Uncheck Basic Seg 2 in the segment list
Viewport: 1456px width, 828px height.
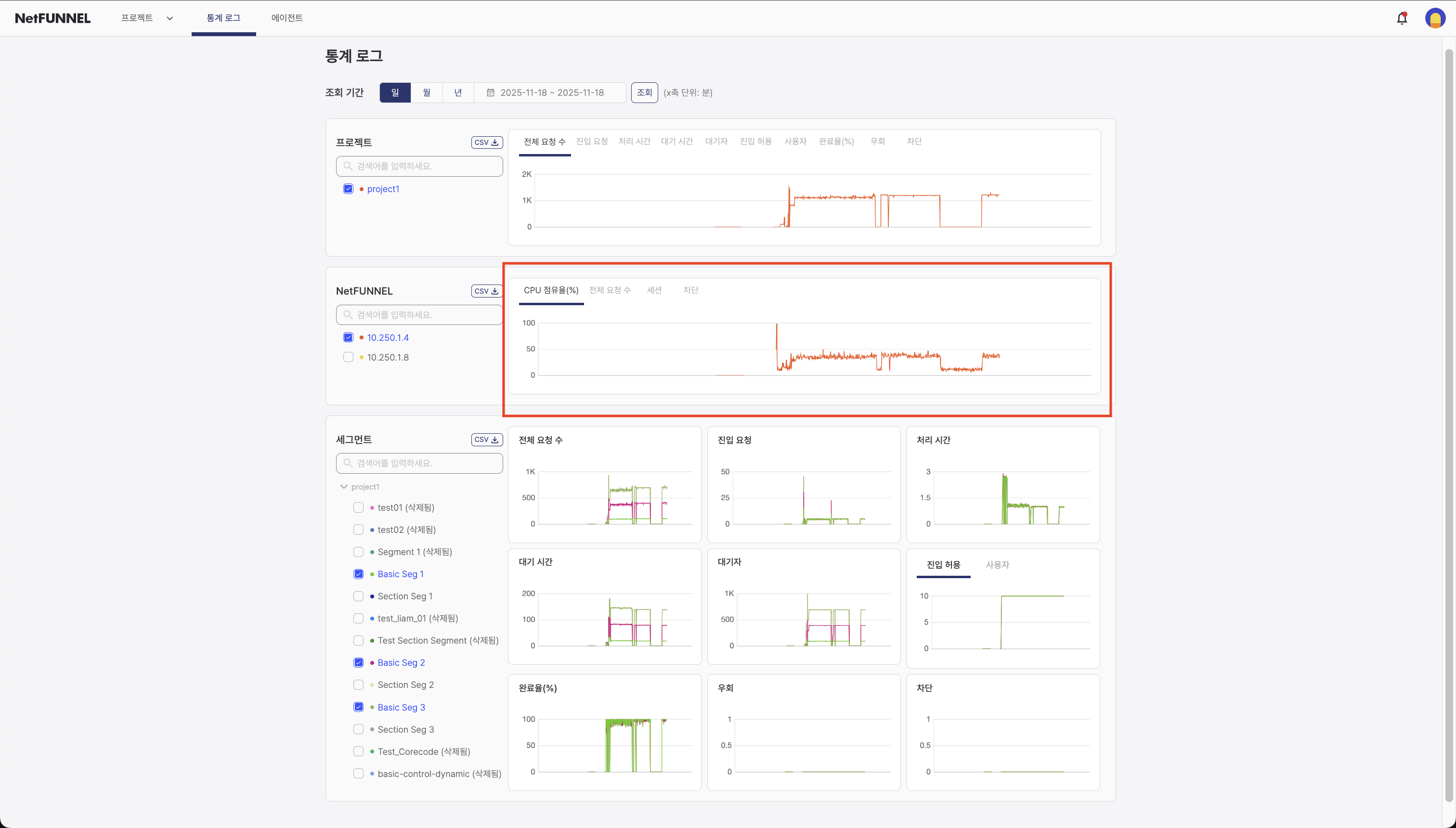click(x=358, y=662)
